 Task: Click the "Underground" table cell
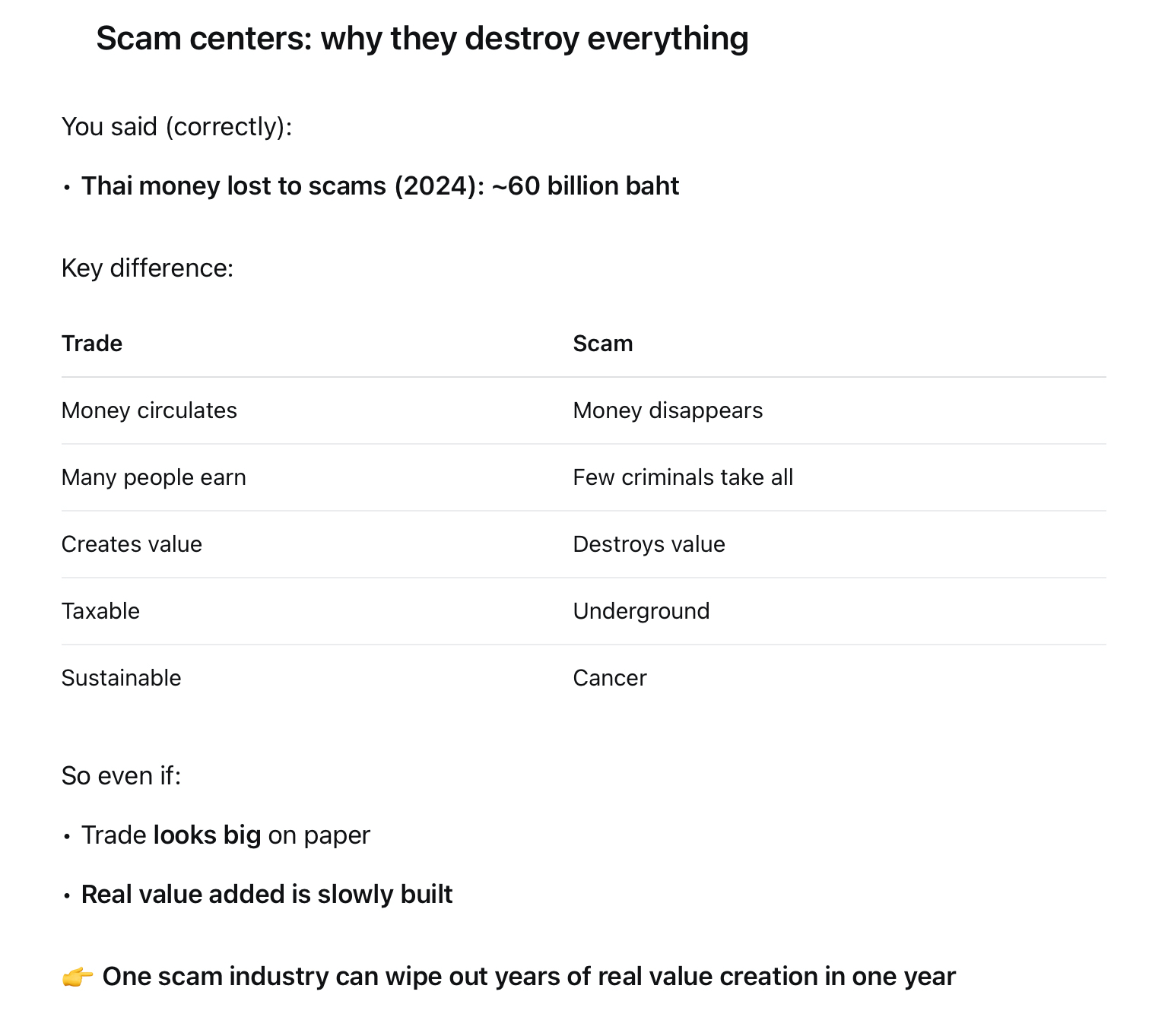641,611
